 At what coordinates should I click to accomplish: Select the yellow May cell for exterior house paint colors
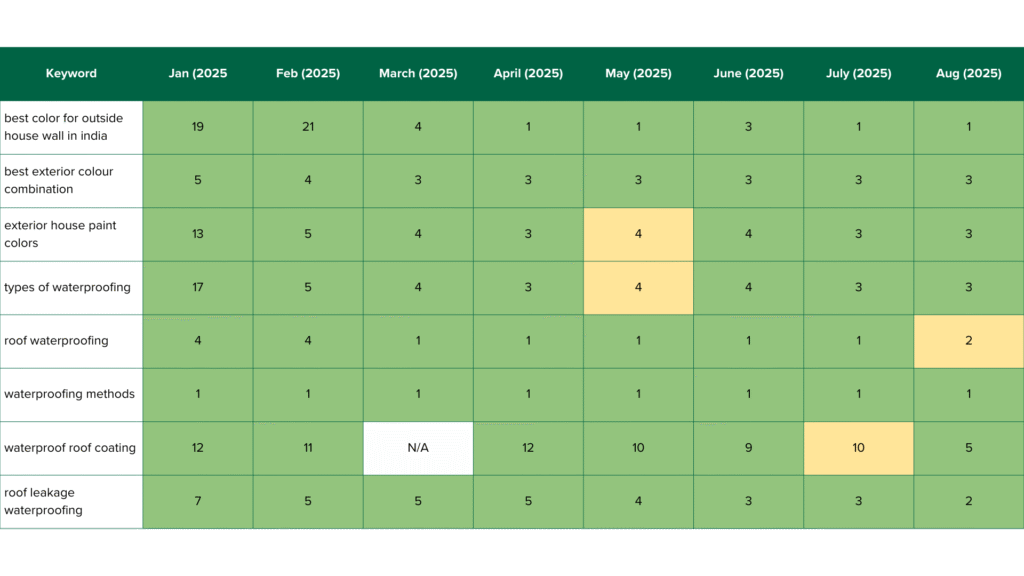(638, 234)
